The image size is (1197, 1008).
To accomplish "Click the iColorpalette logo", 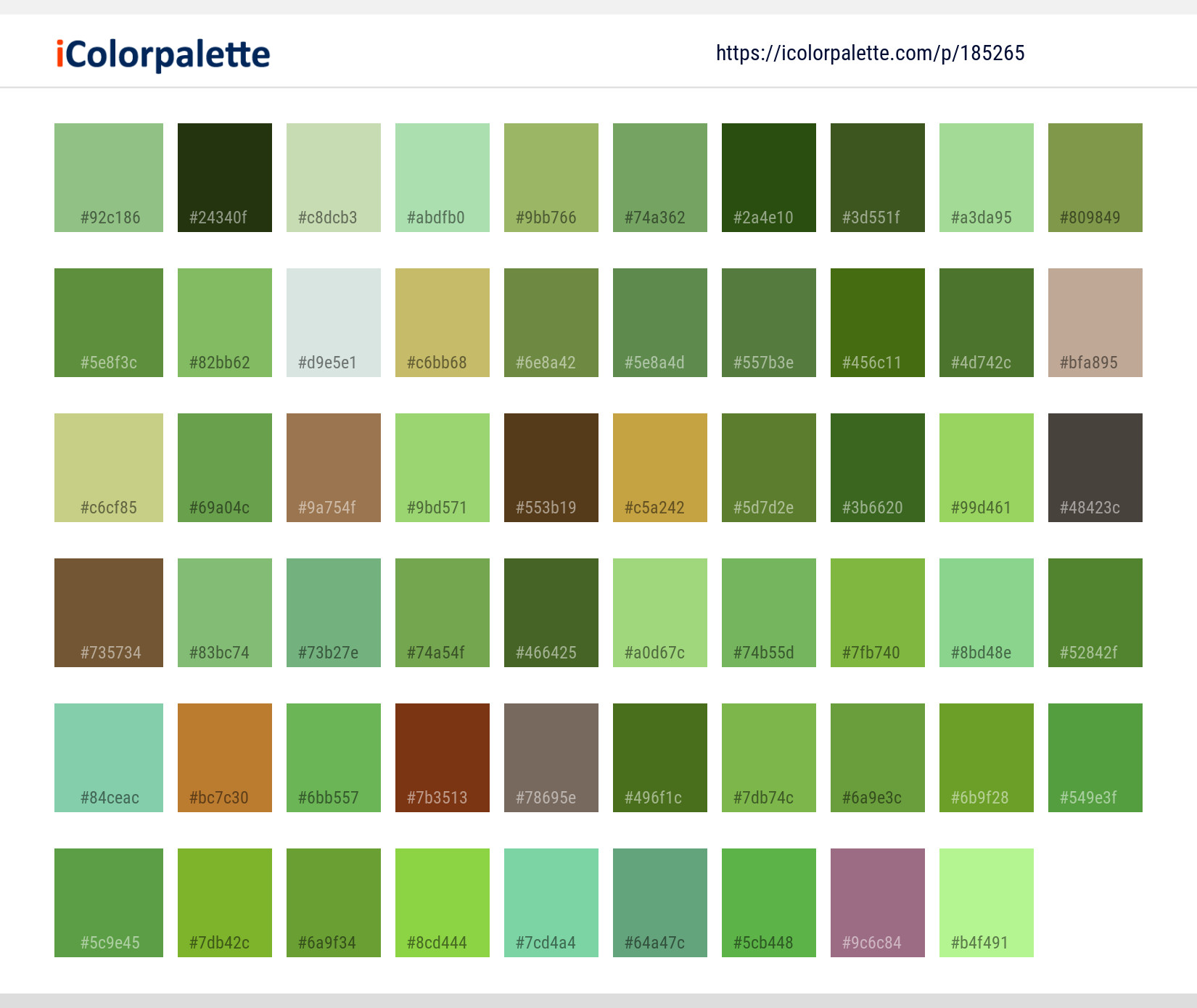I will 163,54.
